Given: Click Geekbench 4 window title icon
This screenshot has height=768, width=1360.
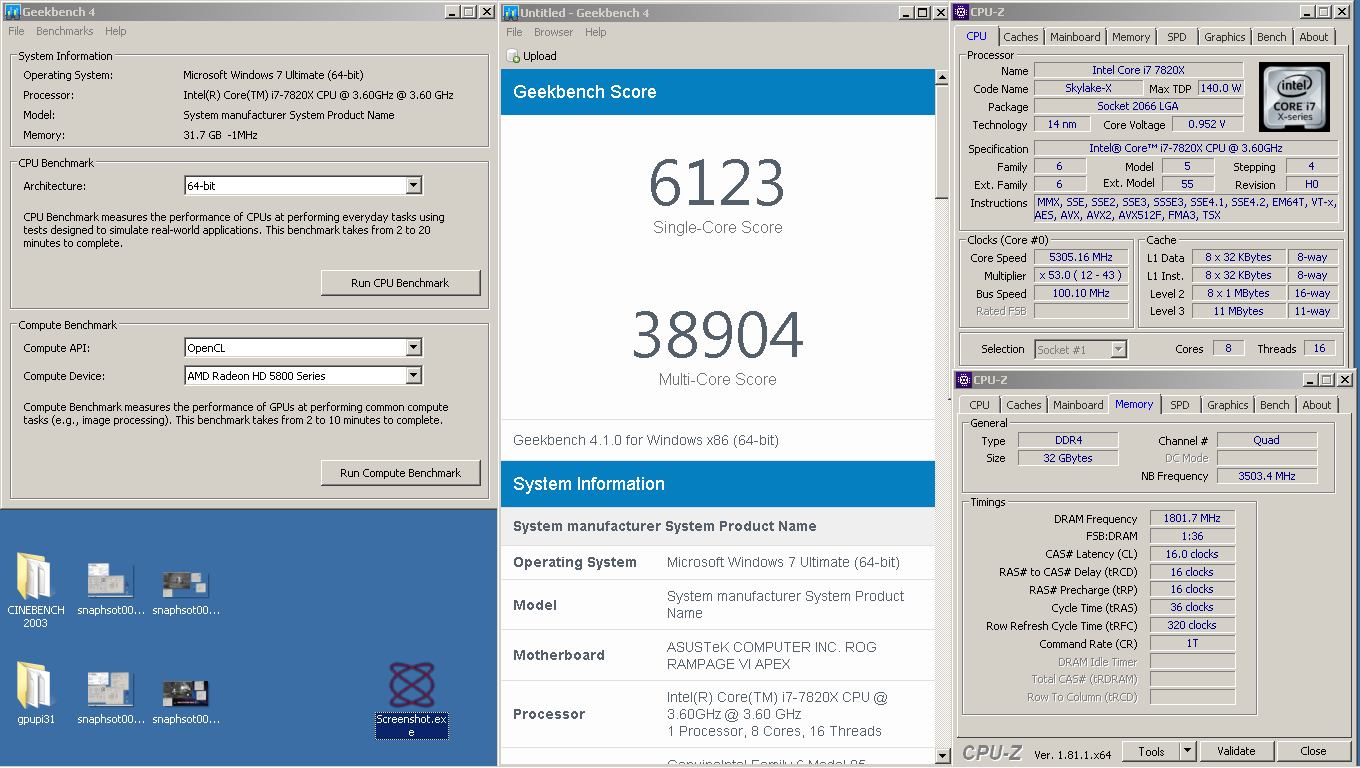Looking at the screenshot, I should (13, 12).
